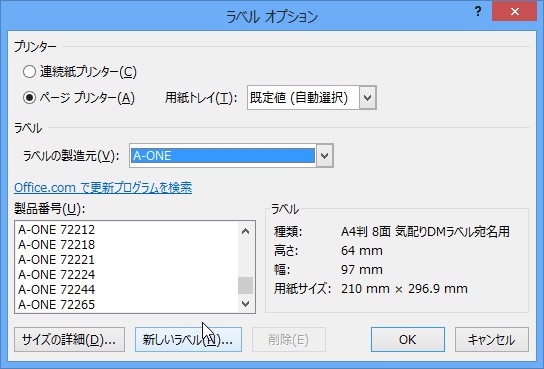The width and height of the screenshot is (544, 369).
Task: Click the 削除(E) button
Action: tap(289, 340)
